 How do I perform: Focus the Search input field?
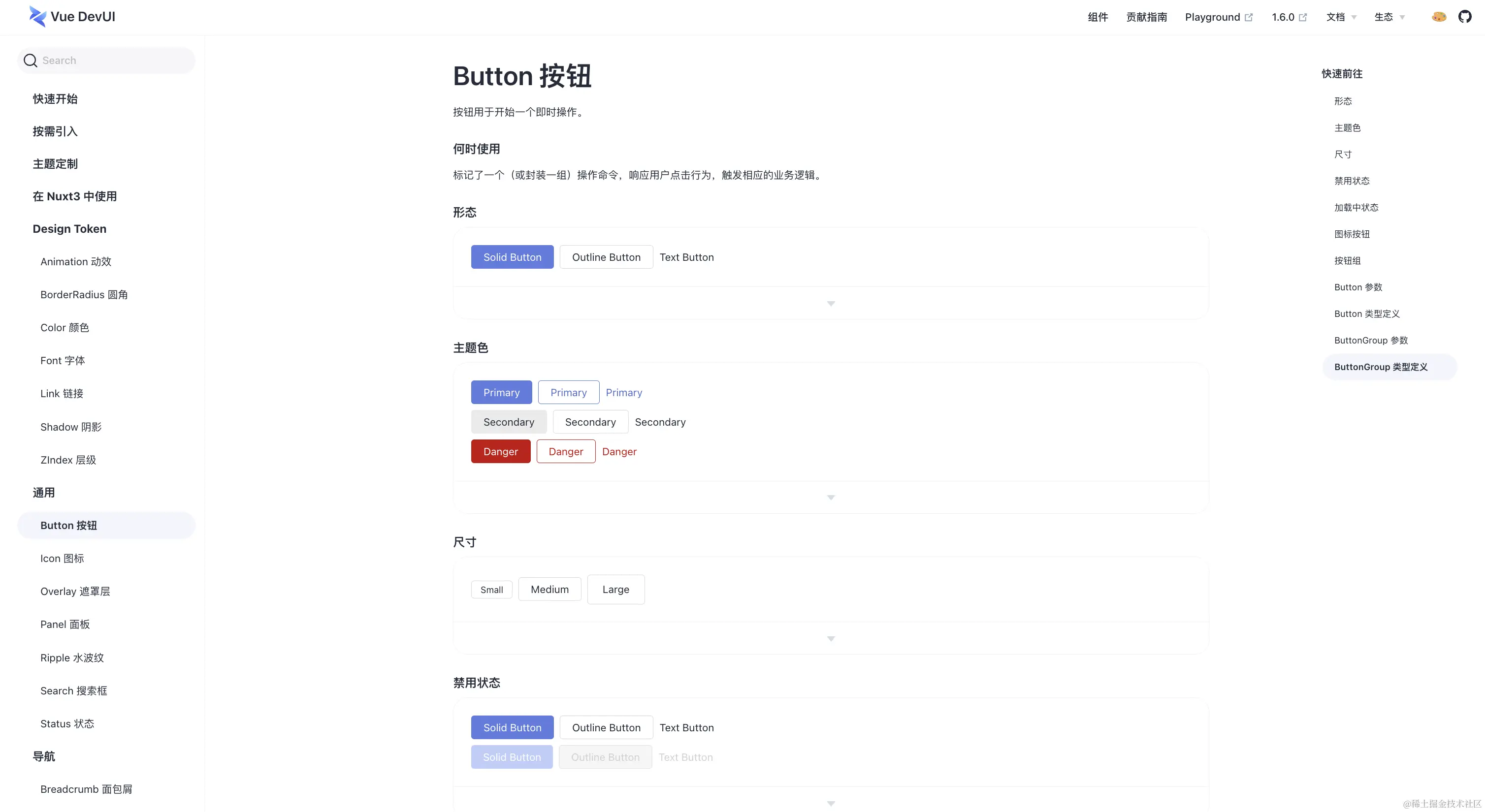(107, 61)
